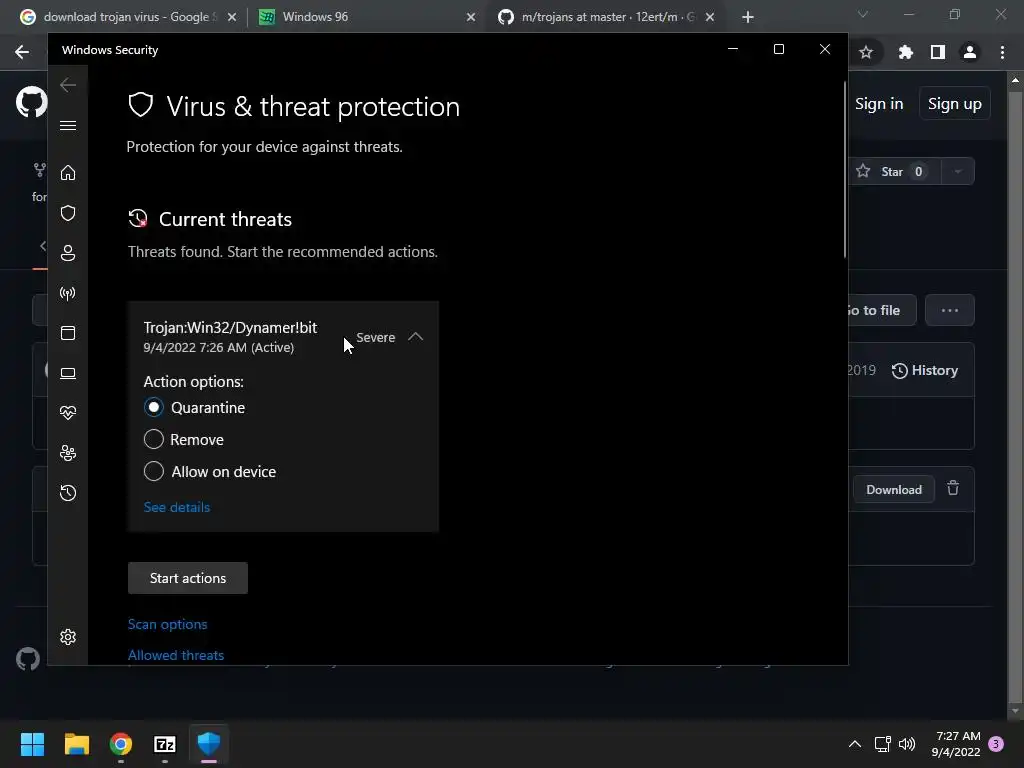The height and width of the screenshot is (768, 1024).
Task: Open the clock and date in taskbar
Action: point(956,744)
